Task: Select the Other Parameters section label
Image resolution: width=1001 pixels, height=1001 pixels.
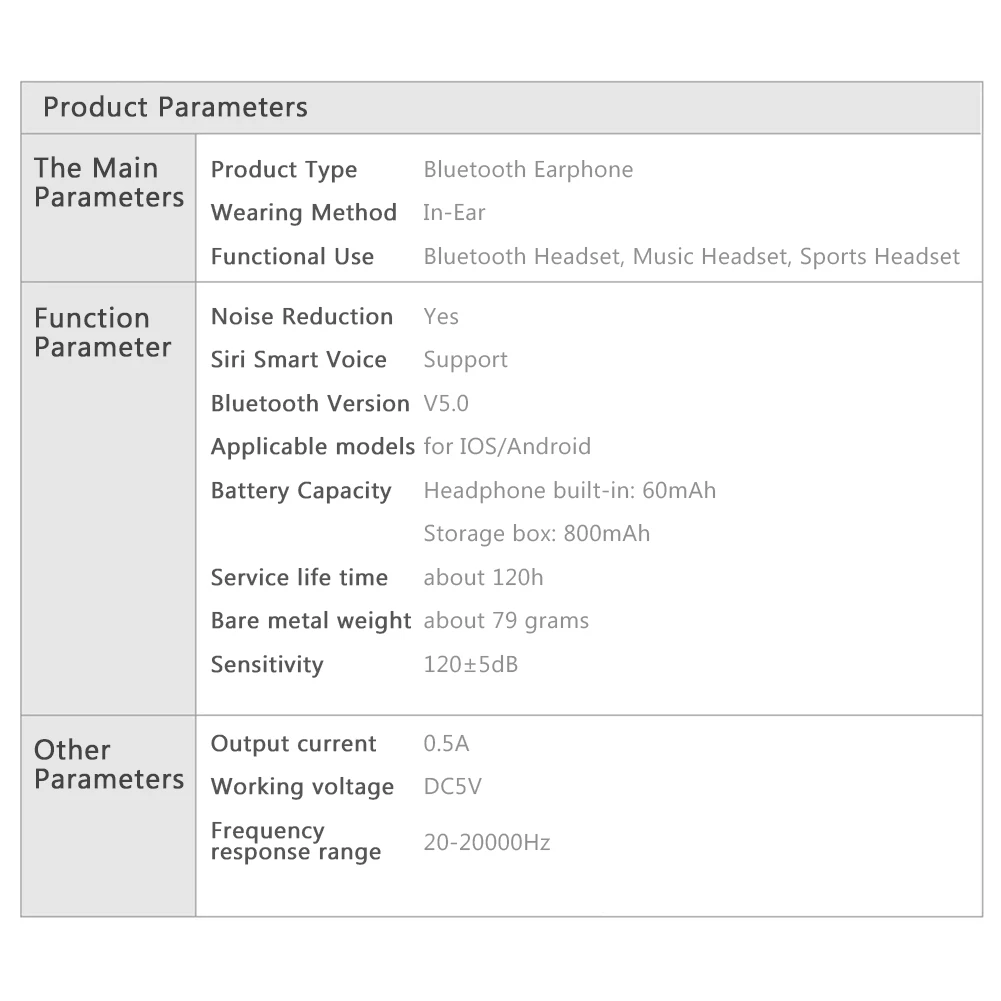Action: click(x=108, y=764)
